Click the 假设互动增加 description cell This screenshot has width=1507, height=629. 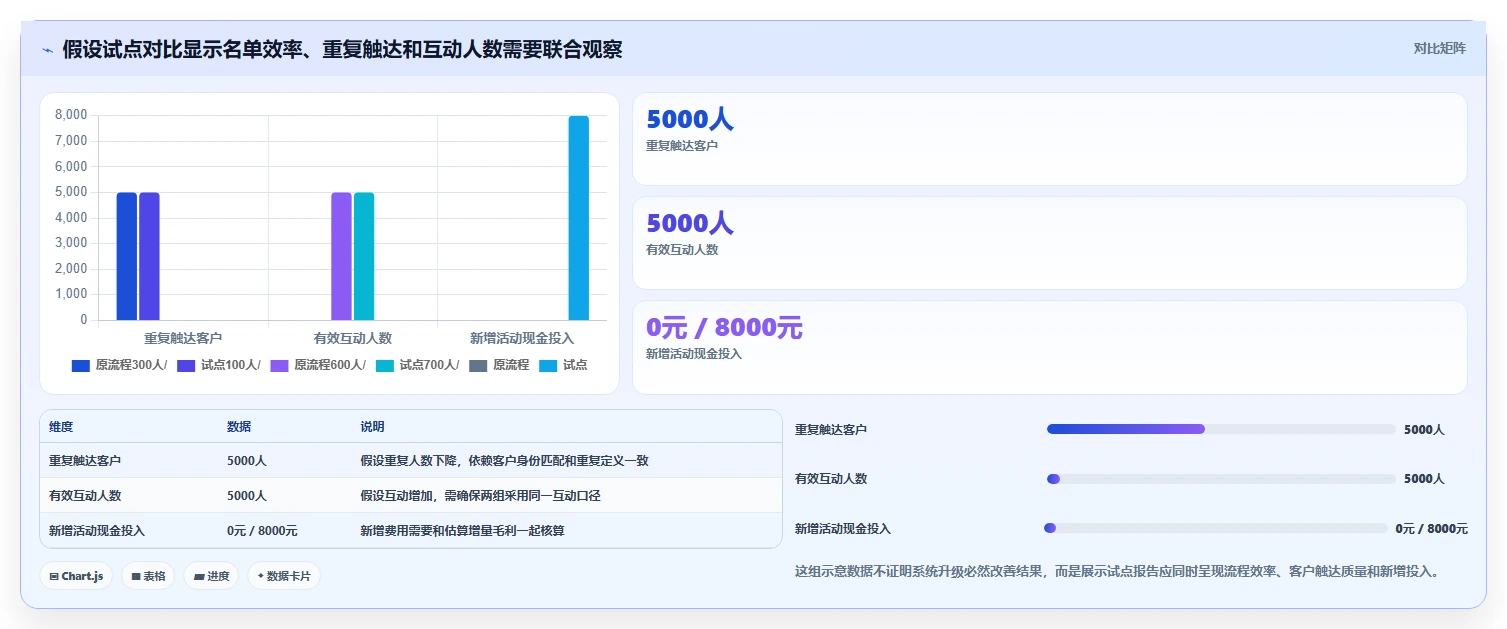(480, 496)
